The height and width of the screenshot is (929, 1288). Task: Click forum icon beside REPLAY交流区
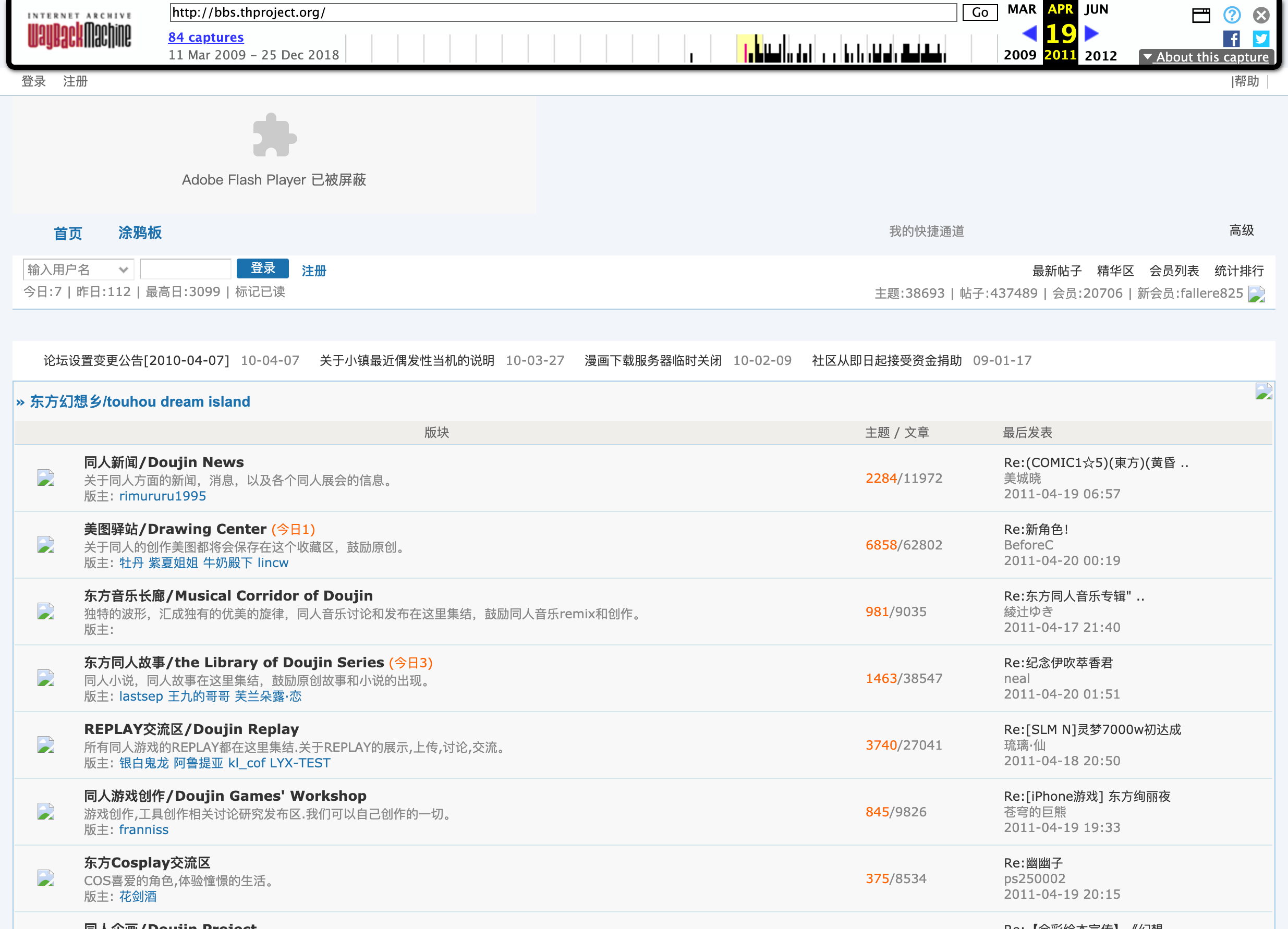pyautogui.click(x=46, y=745)
